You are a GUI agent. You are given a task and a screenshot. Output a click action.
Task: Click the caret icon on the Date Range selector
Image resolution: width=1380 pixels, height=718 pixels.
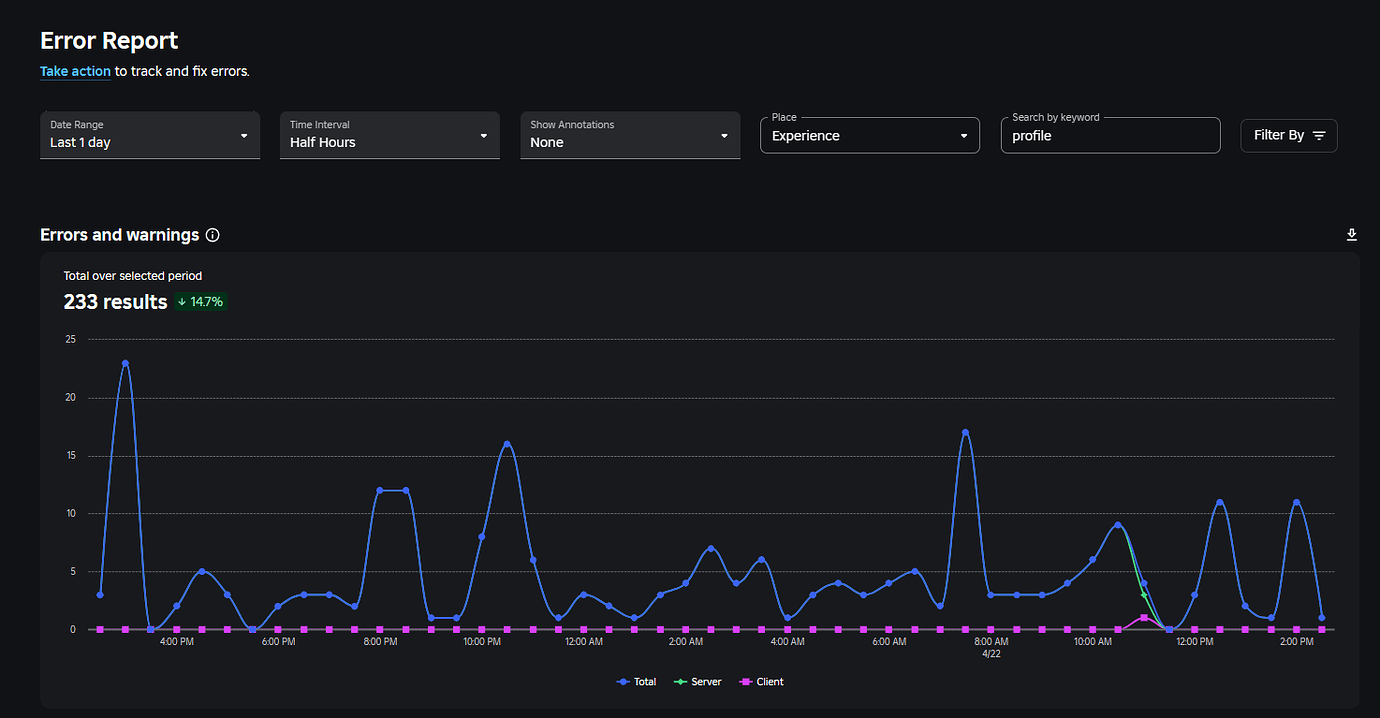tap(243, 135)
